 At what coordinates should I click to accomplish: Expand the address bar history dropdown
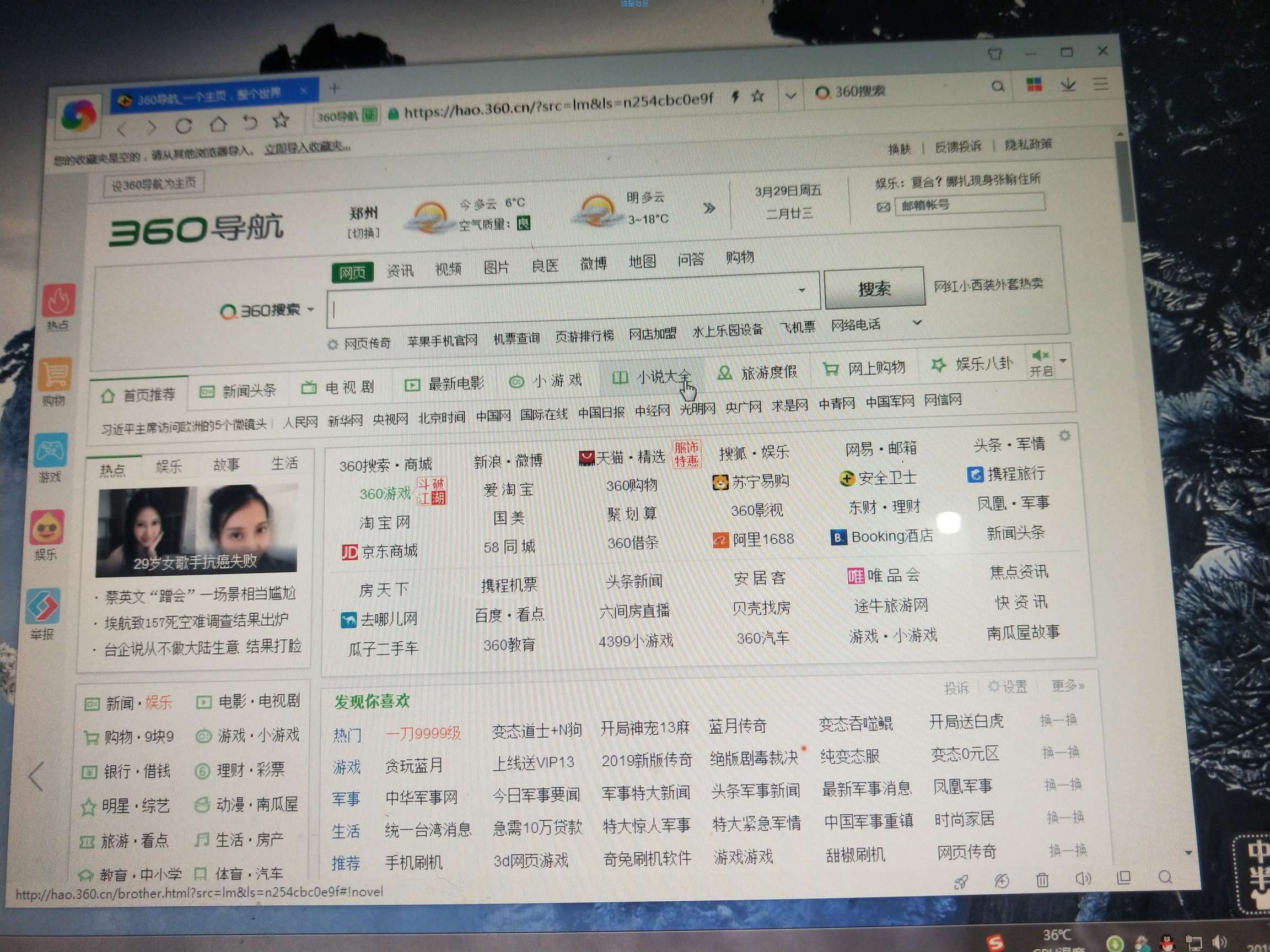[790, 95]
